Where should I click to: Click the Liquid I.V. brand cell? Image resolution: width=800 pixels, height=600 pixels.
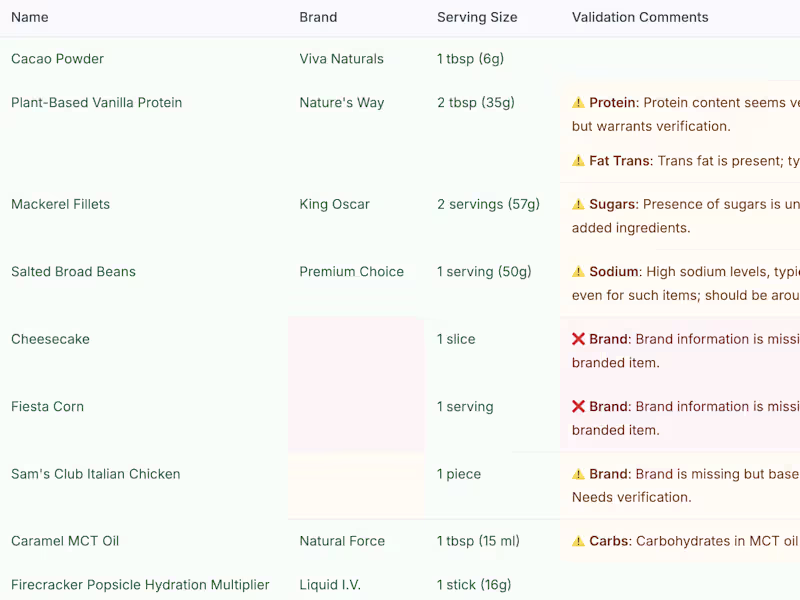(x=330, y=585)
